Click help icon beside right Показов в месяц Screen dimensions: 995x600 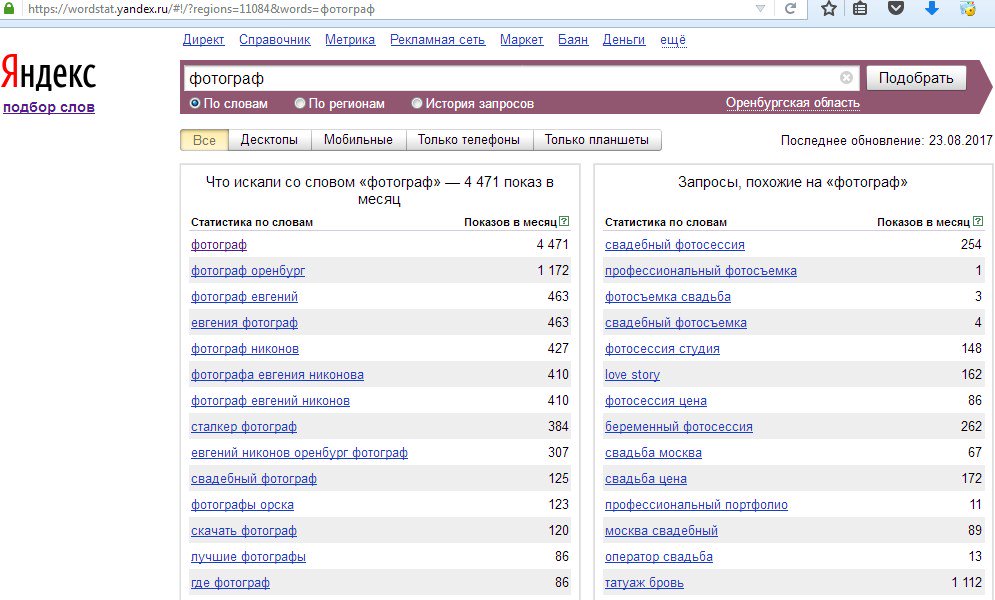(x=978, y=221)
